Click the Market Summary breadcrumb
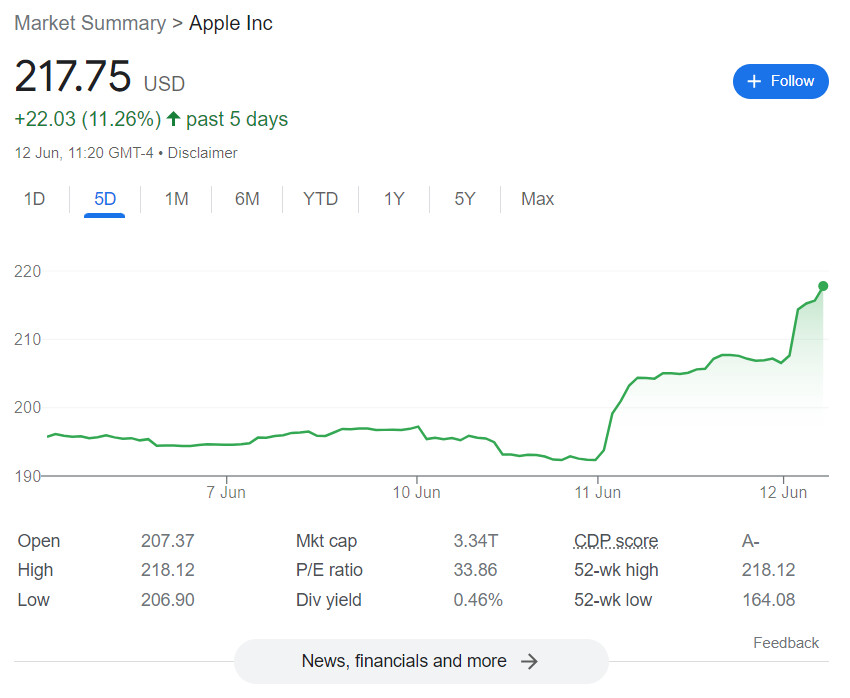850x698 pixels. [x=90, y=23]
